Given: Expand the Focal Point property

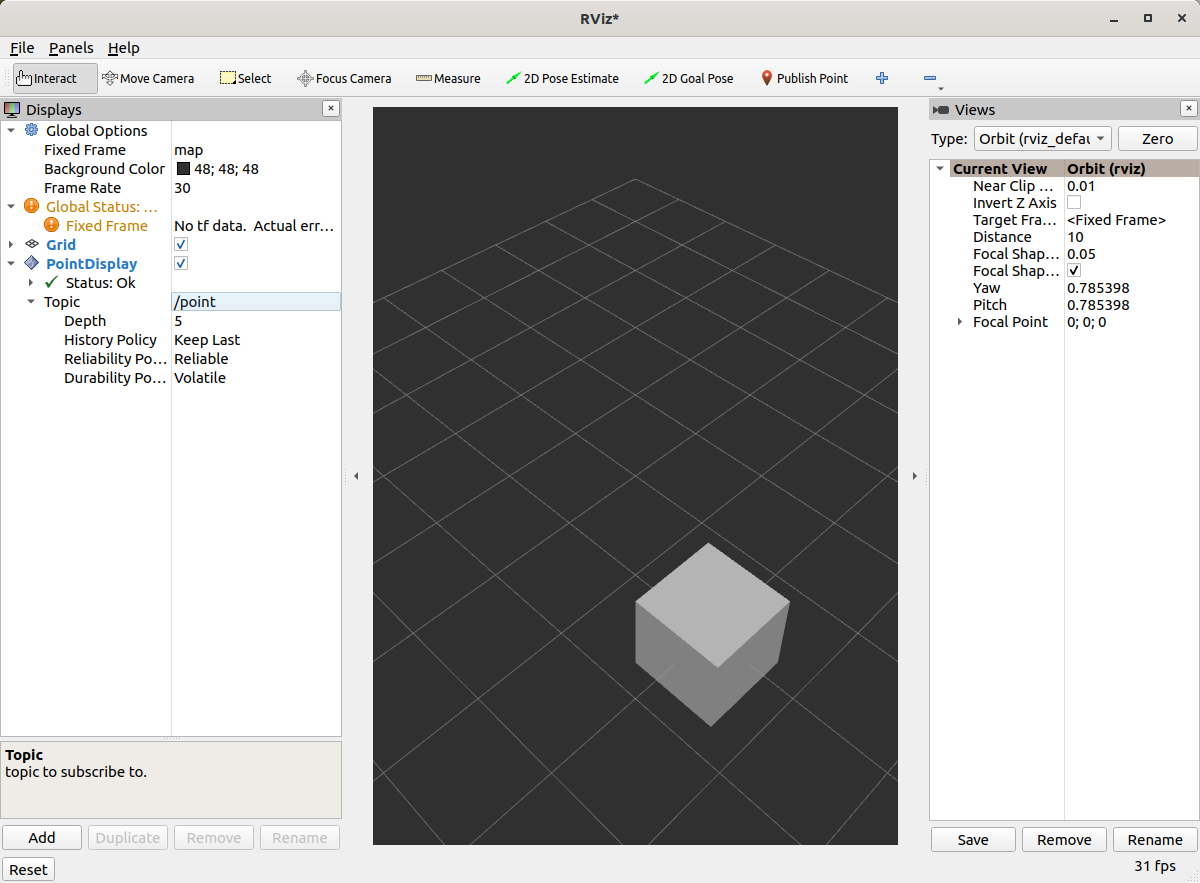Looking at the screenshot, I should pyautogui.click(x=959, y=321).
